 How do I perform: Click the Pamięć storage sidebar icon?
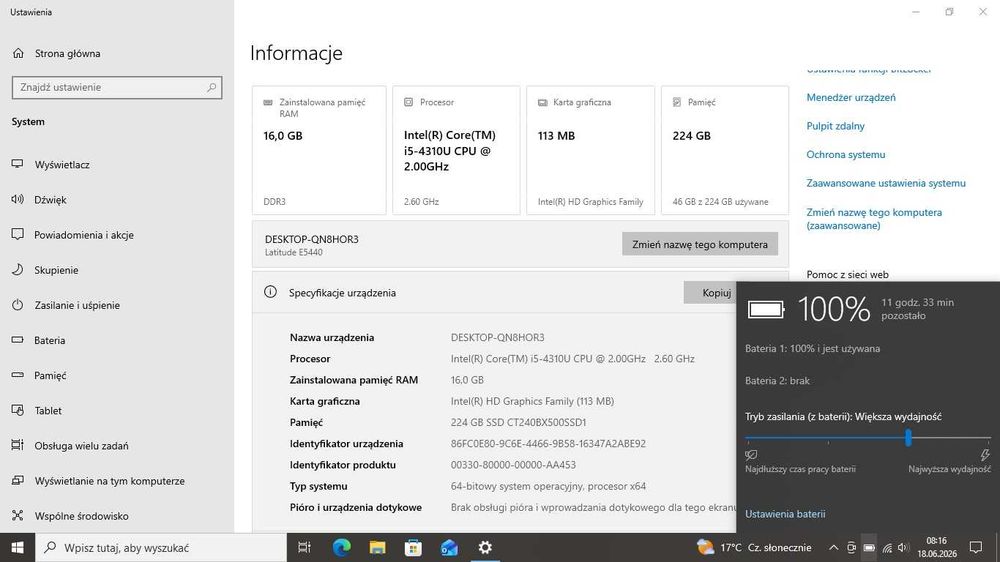point(18,375)
